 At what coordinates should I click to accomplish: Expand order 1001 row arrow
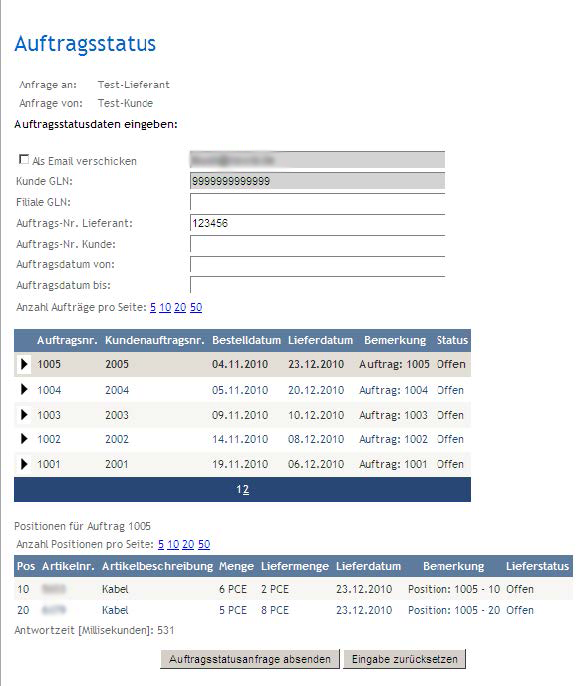24,464
